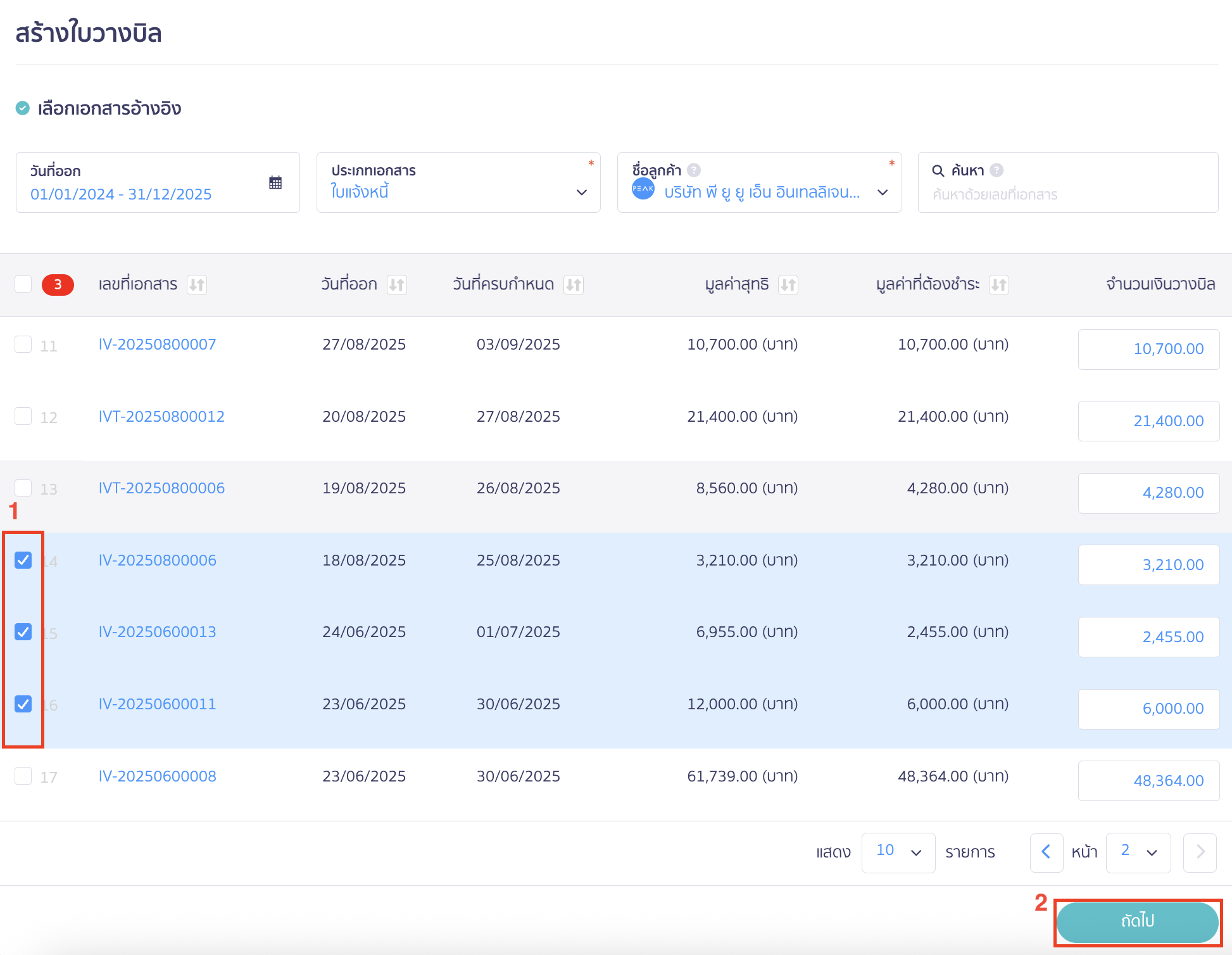Sort by มูลค่าที่ต้องชำระ column
Viewport: 1232px width, 955px height.
(x=1000, y=284)
